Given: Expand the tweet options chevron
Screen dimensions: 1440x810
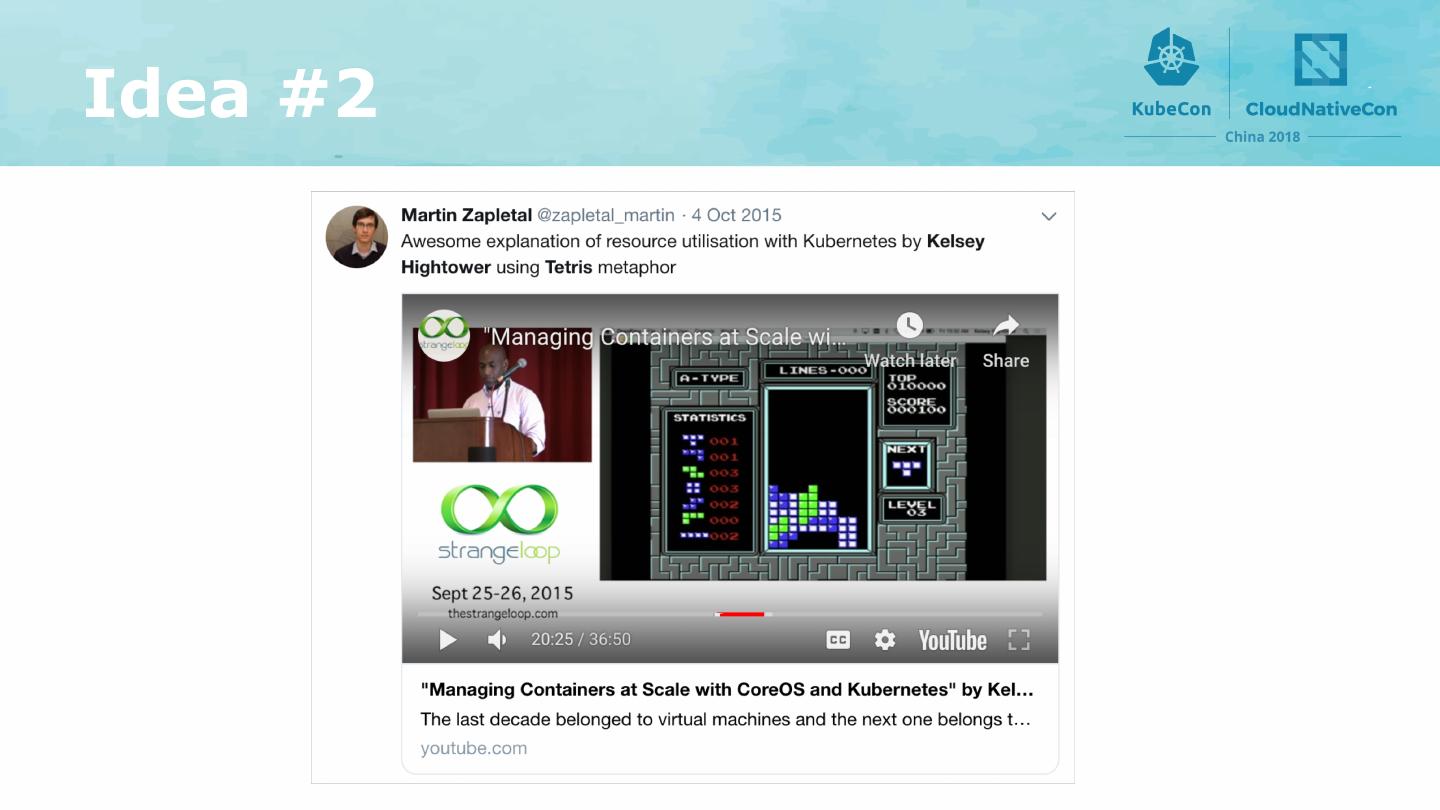Looking at the screenshot, I should [1049, 216].
